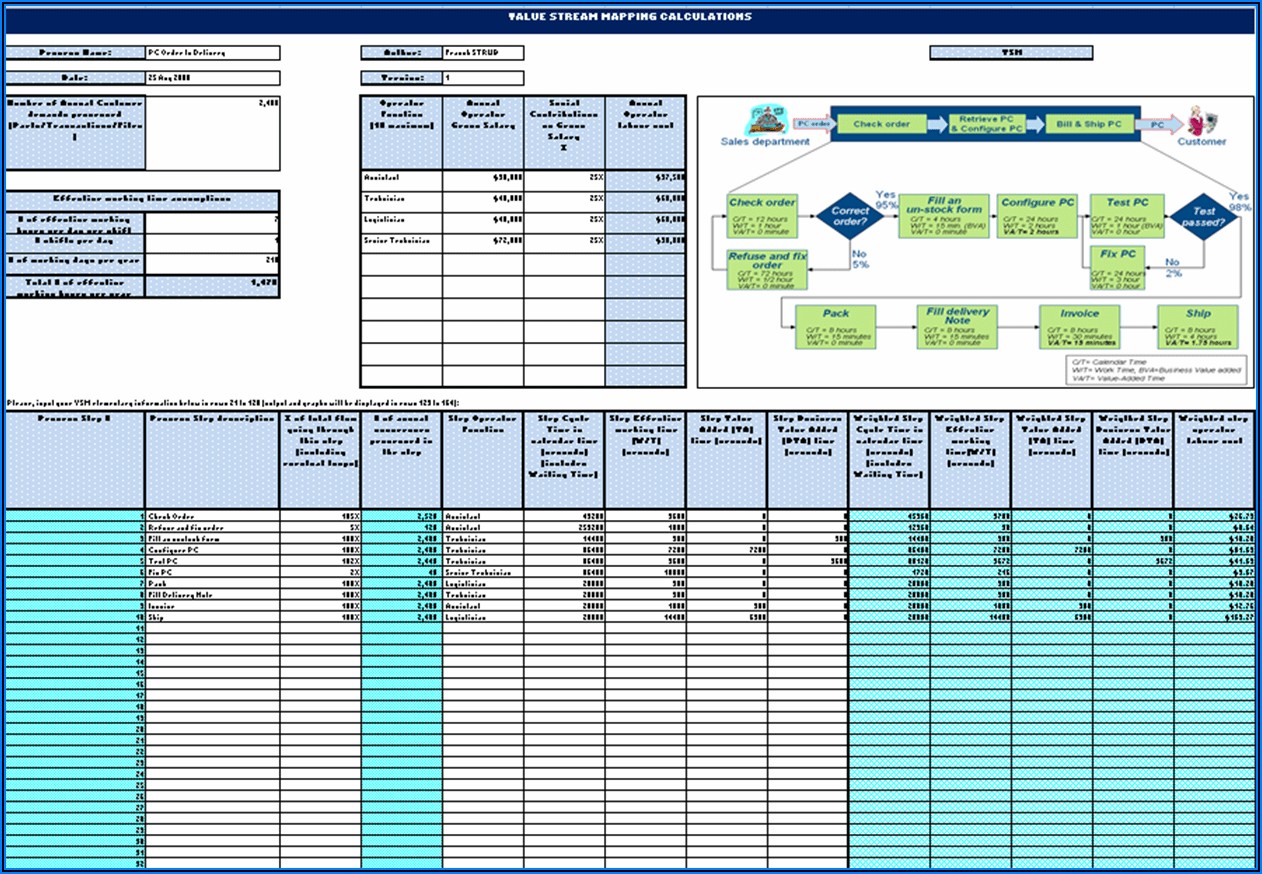Click the Date value cell
The width and height of the screenshot is (1262, 874).
(213, 78)
